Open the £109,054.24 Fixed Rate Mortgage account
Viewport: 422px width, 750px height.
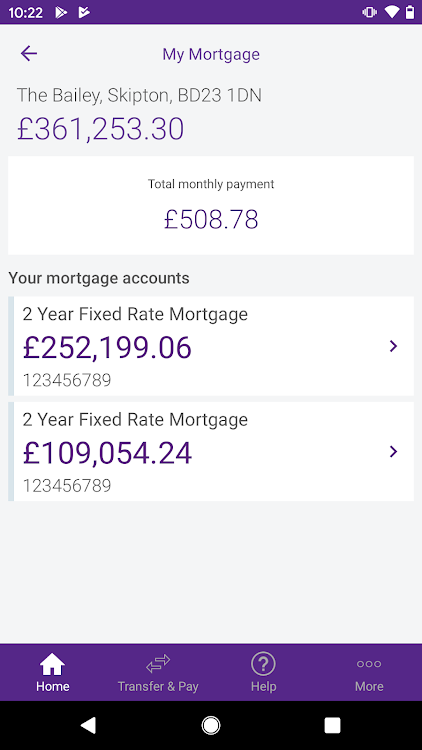pos(211,451)
